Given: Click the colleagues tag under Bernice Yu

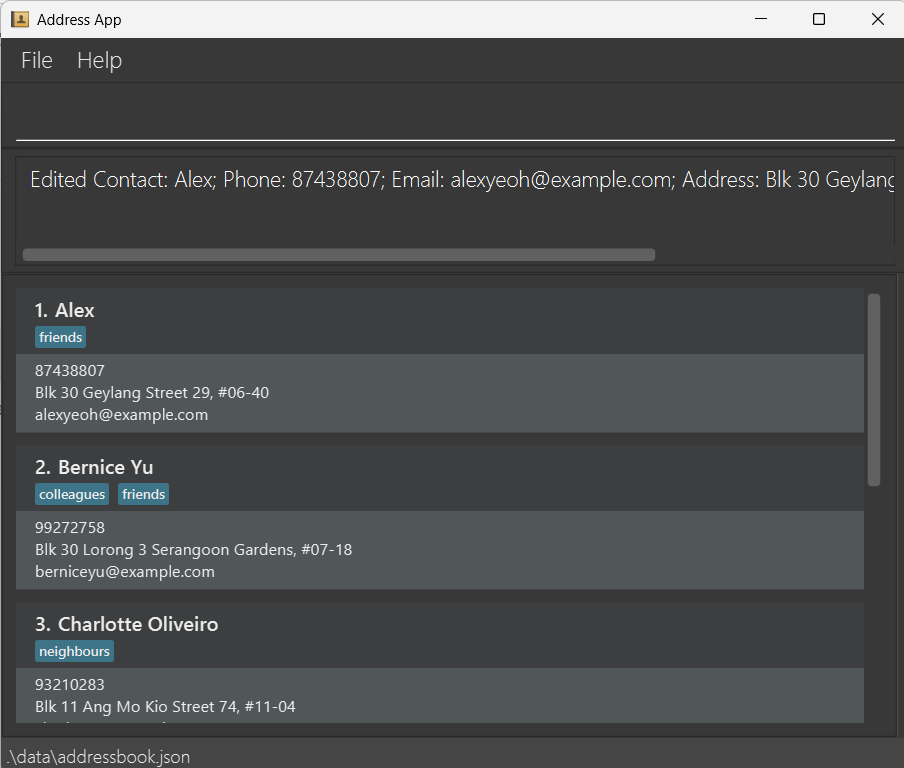Looking at the screenshot, I should coord(72,495).
